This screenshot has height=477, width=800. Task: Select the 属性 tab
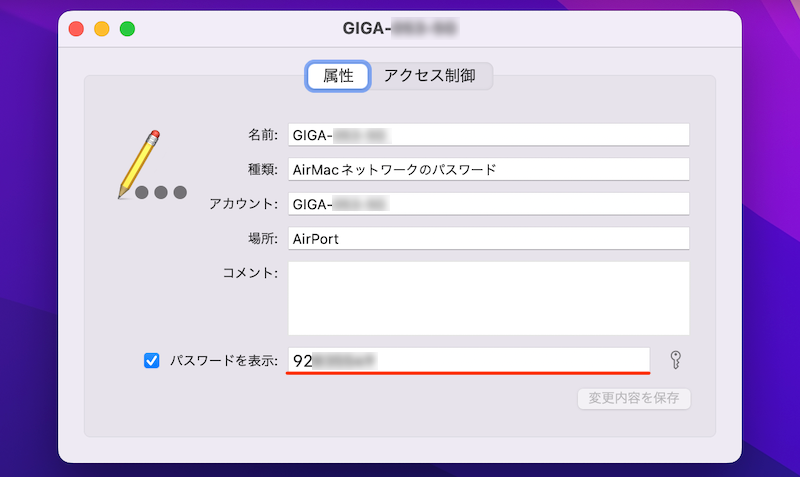(339, 76)
